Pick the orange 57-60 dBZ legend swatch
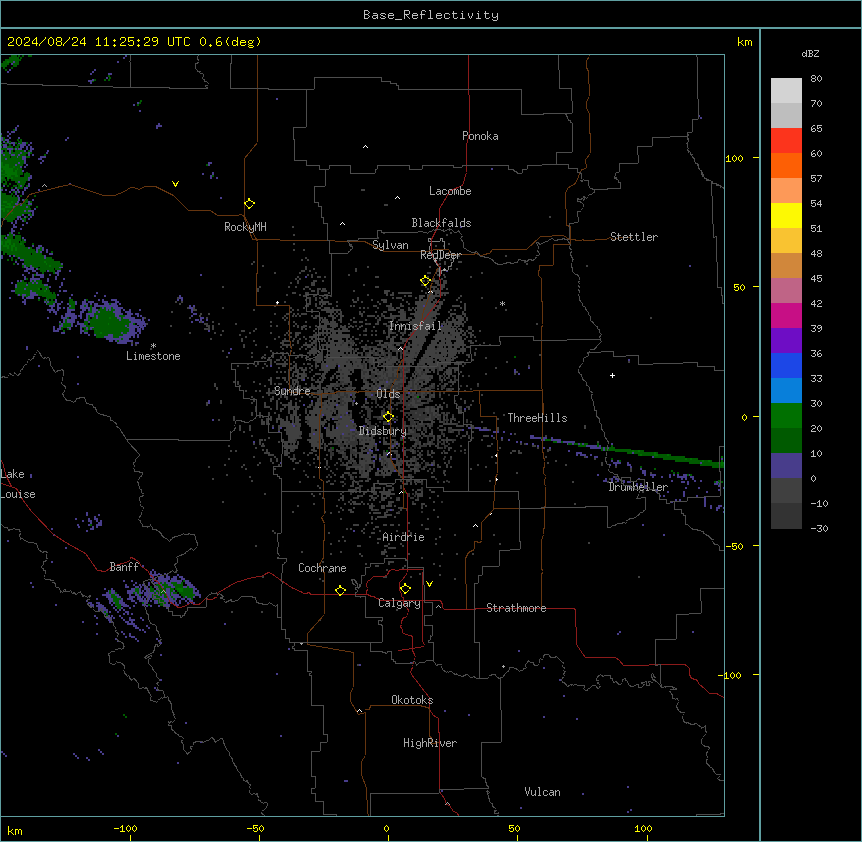Image resolution: width=862 pixels, height=842 pixels. pos(786,165)
